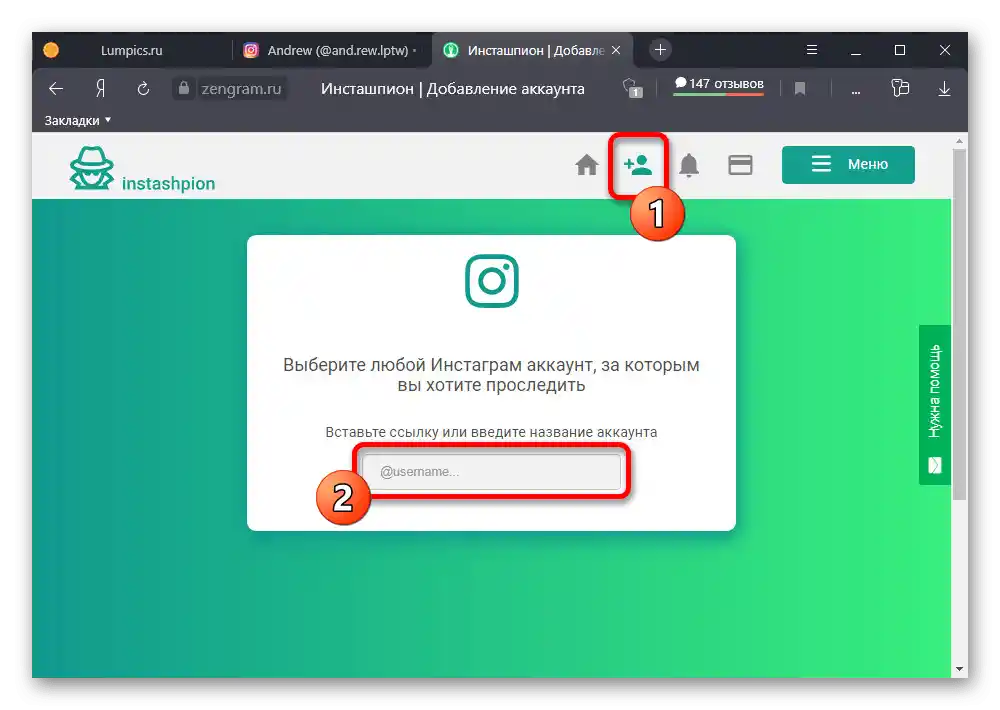Open the 147 отзывов reviews
The image size is (1000, 710).
719,85
